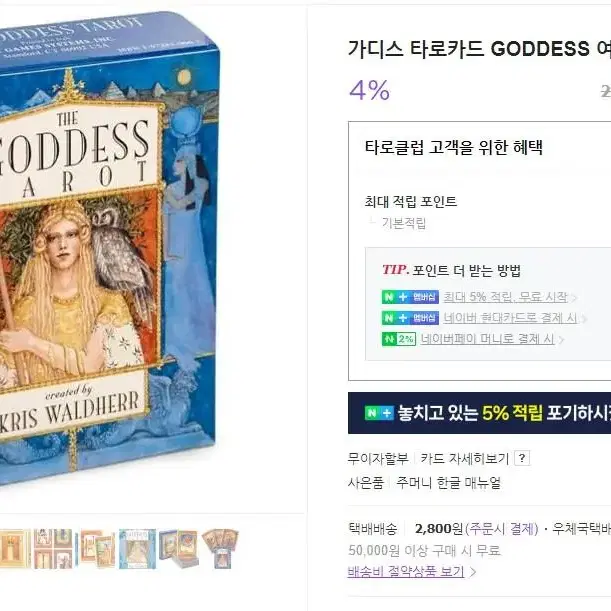This screenshot has height=611, width=611.
Task: Open the 네이버 현대카드로 결제 시 link
Action: (510, 318)
